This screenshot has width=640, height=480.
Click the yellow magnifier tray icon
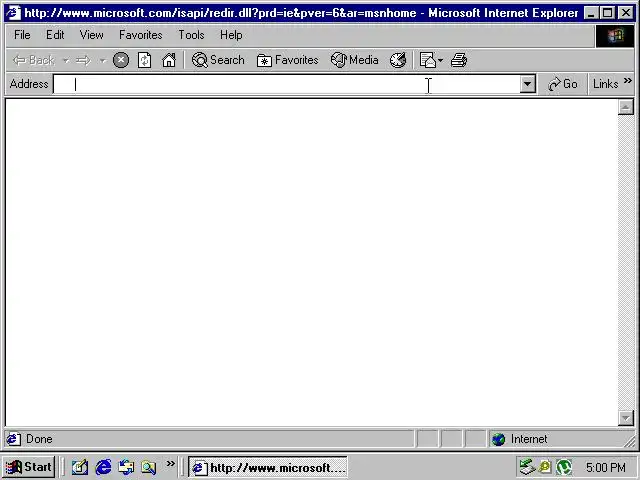[x=545, y=467]
